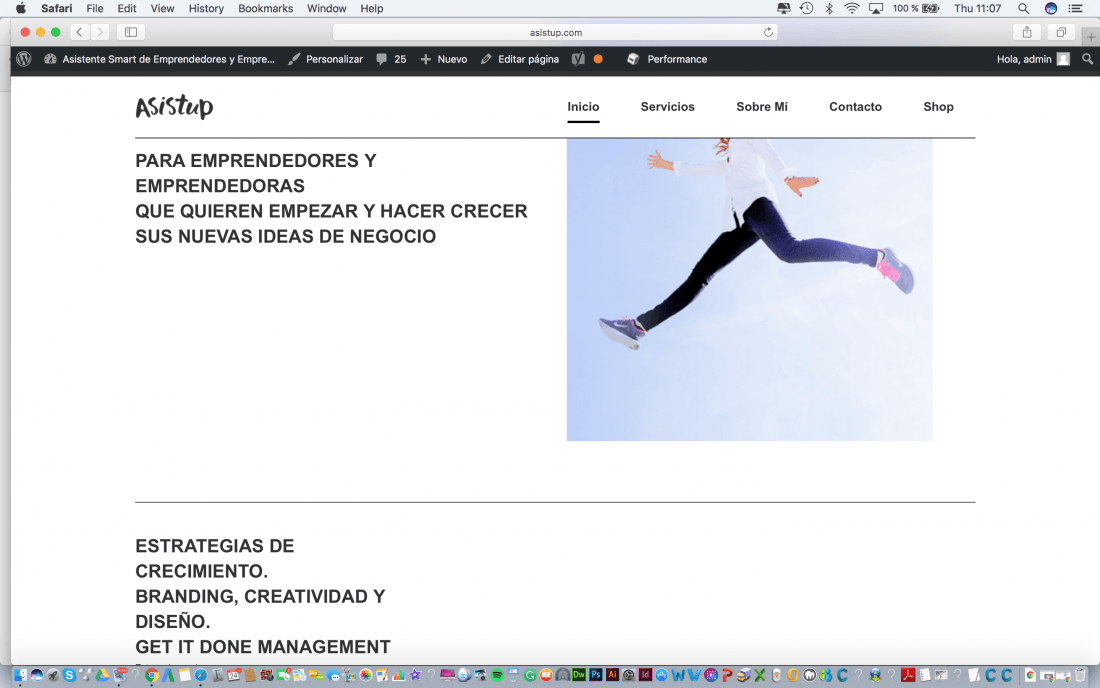
Task: Open the Hola, admin account menu
Action: point(1033,59)
